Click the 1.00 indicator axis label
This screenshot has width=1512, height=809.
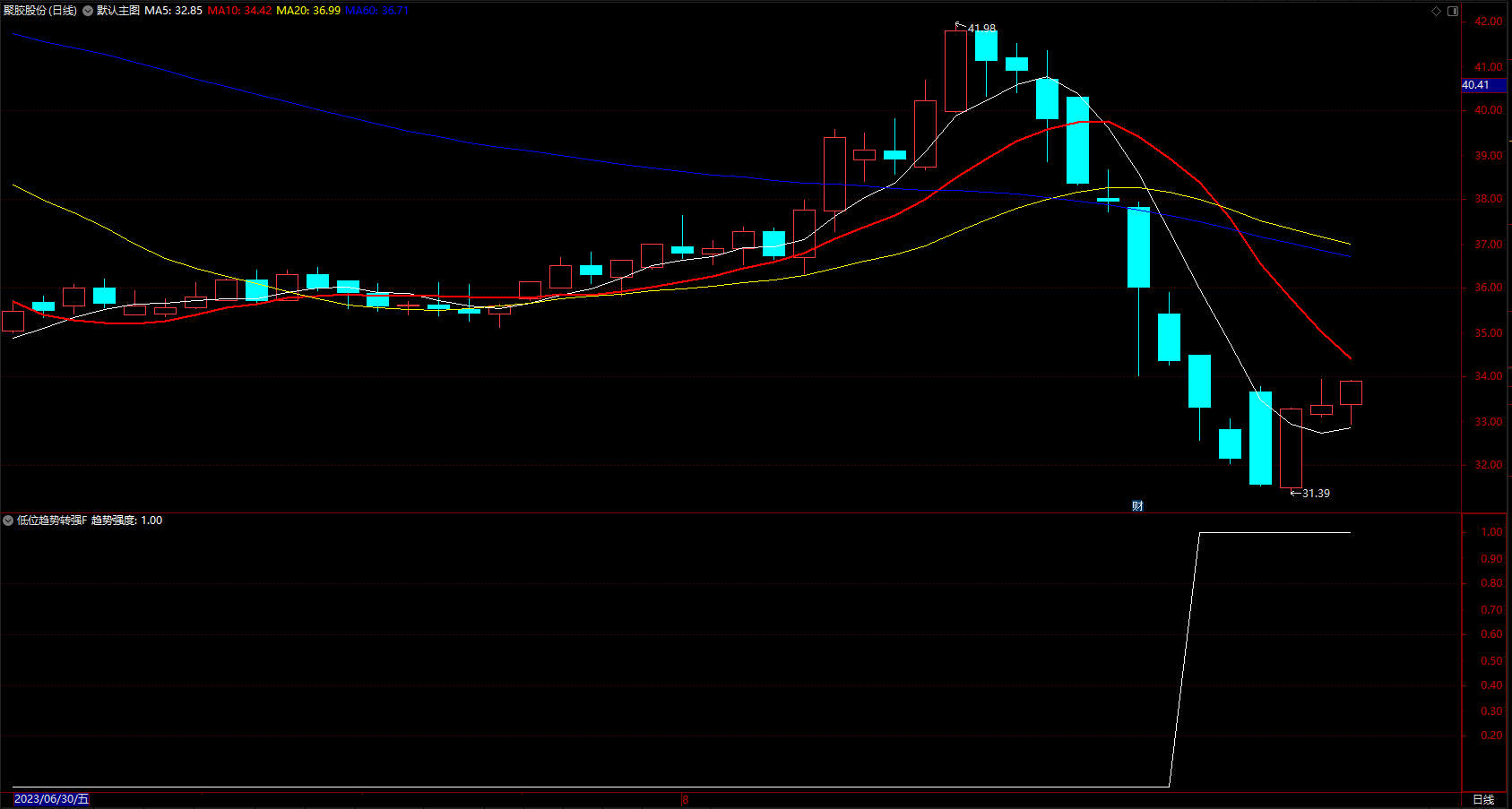coord(1491,532)
